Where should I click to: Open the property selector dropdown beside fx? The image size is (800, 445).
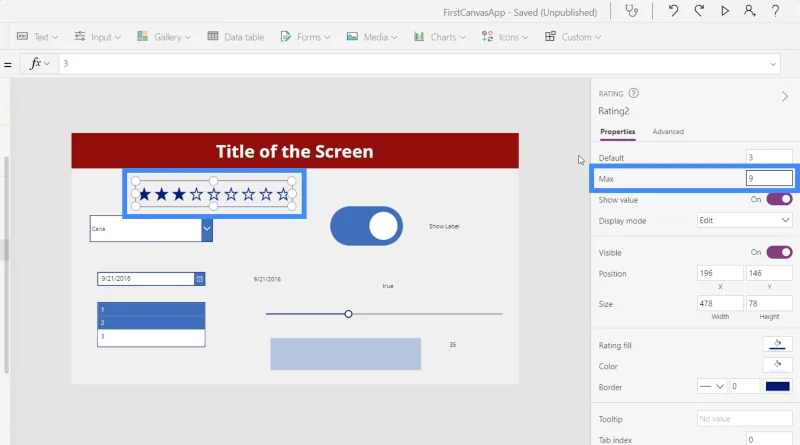pos(47,63)
